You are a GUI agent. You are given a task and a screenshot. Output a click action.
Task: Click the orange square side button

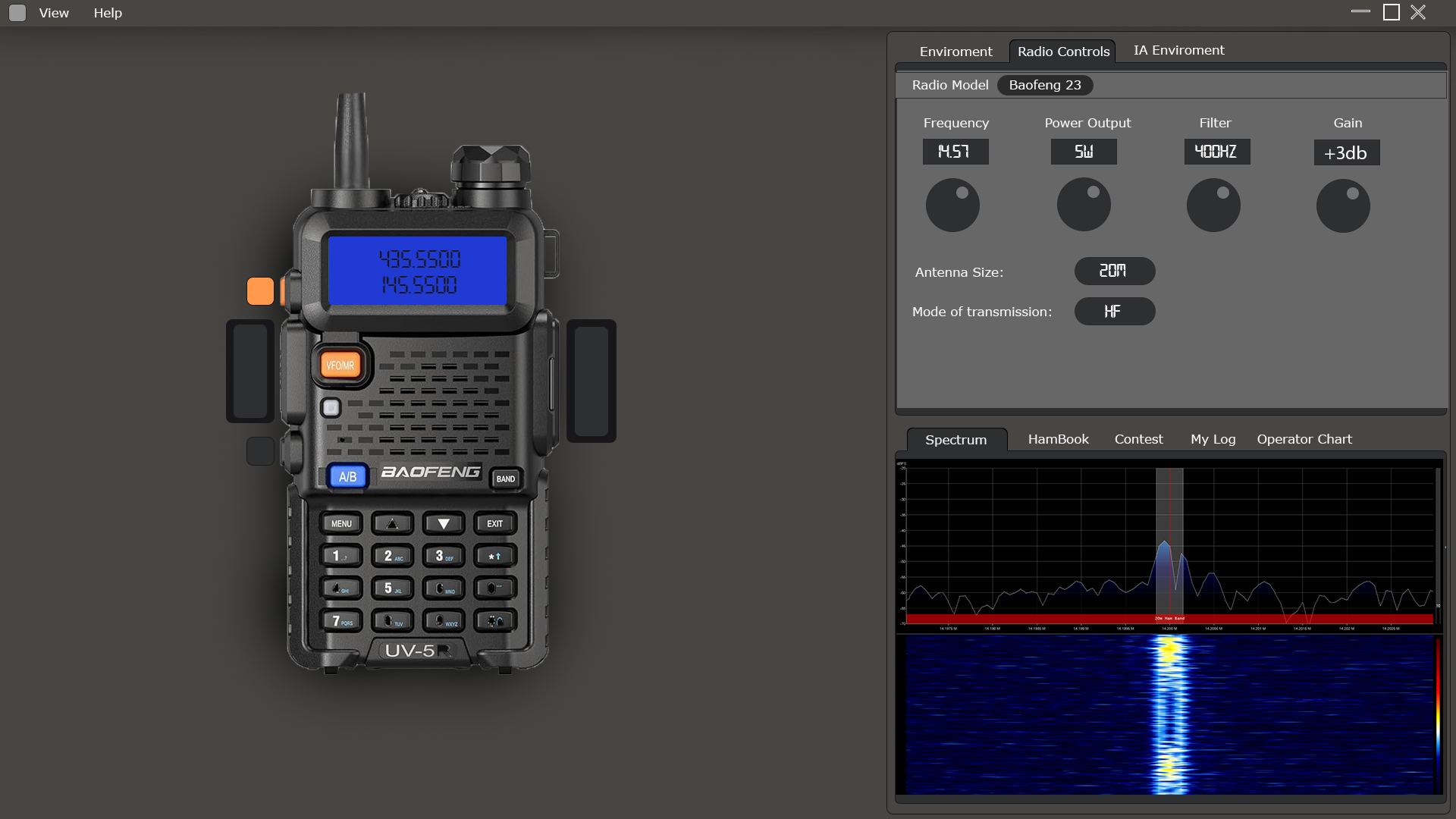coord(260,291)
